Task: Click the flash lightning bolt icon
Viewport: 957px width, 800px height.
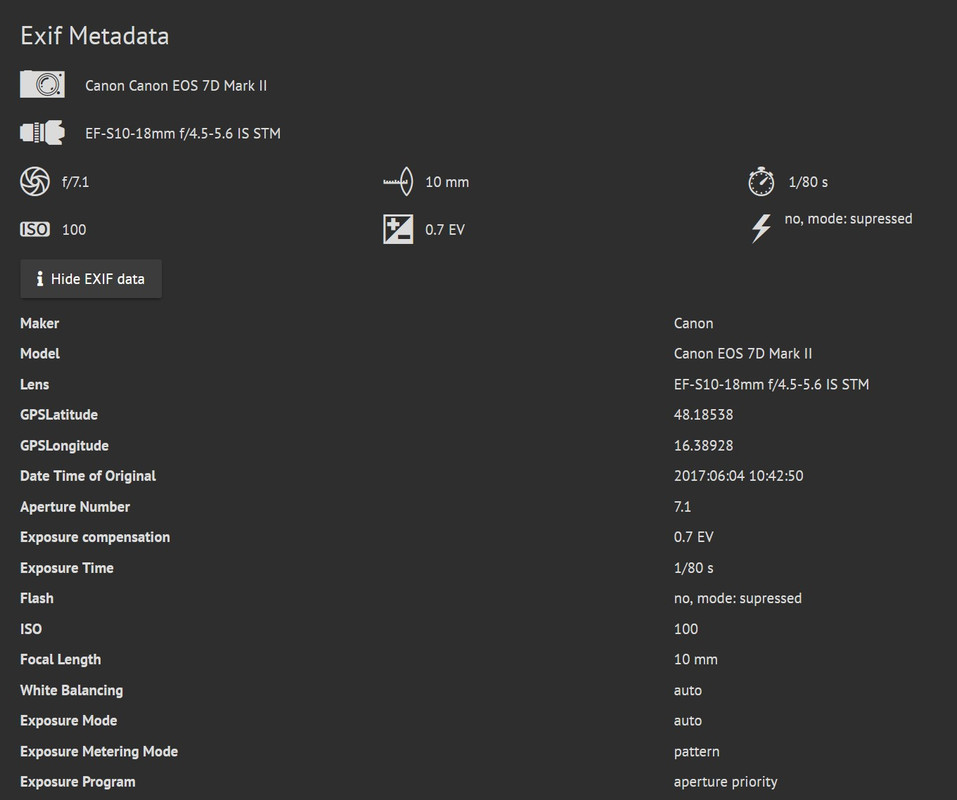Action: [x=761, y=229]
